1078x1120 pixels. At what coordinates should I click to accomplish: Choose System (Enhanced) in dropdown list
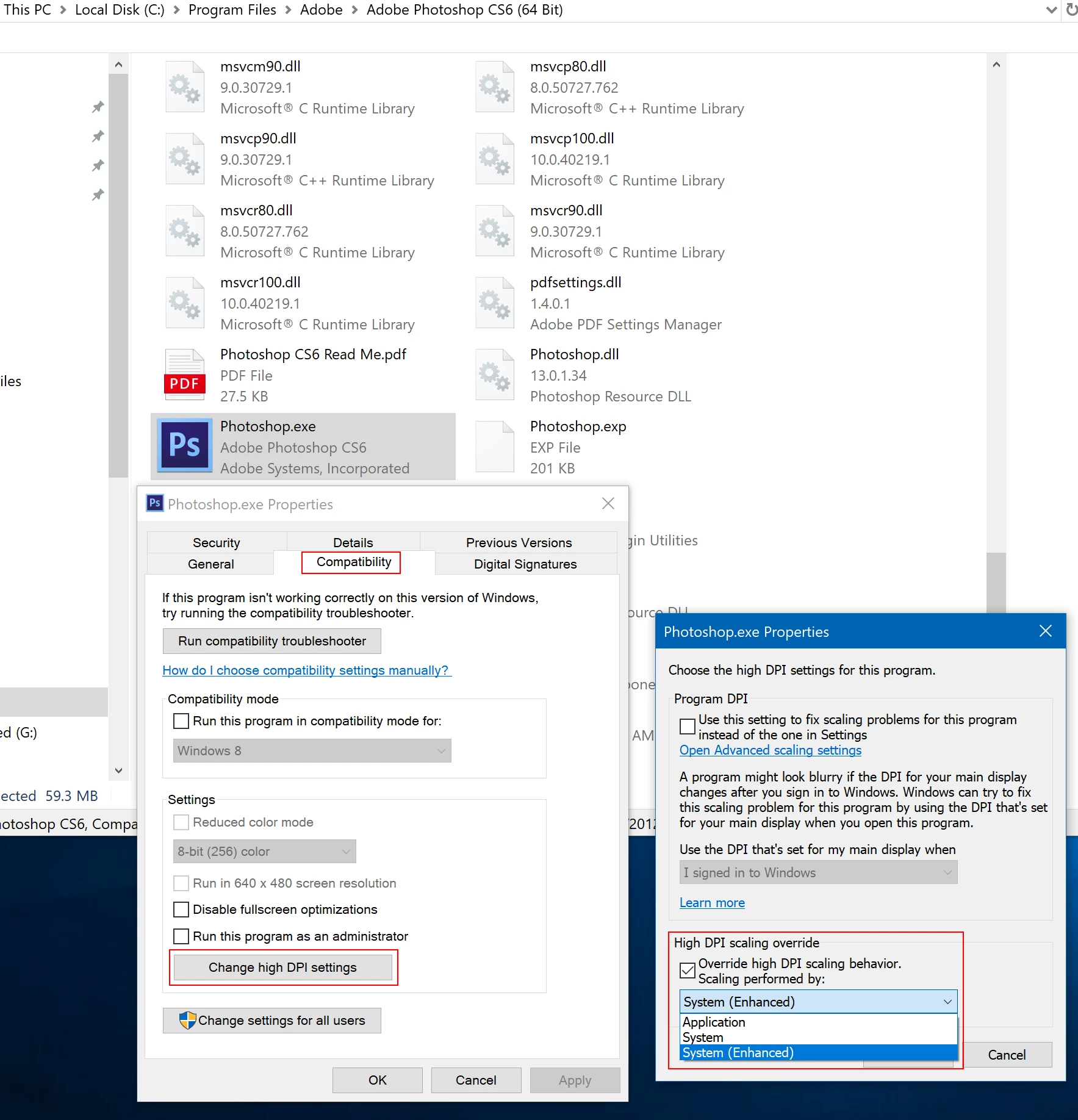[x=819, y=1053]
